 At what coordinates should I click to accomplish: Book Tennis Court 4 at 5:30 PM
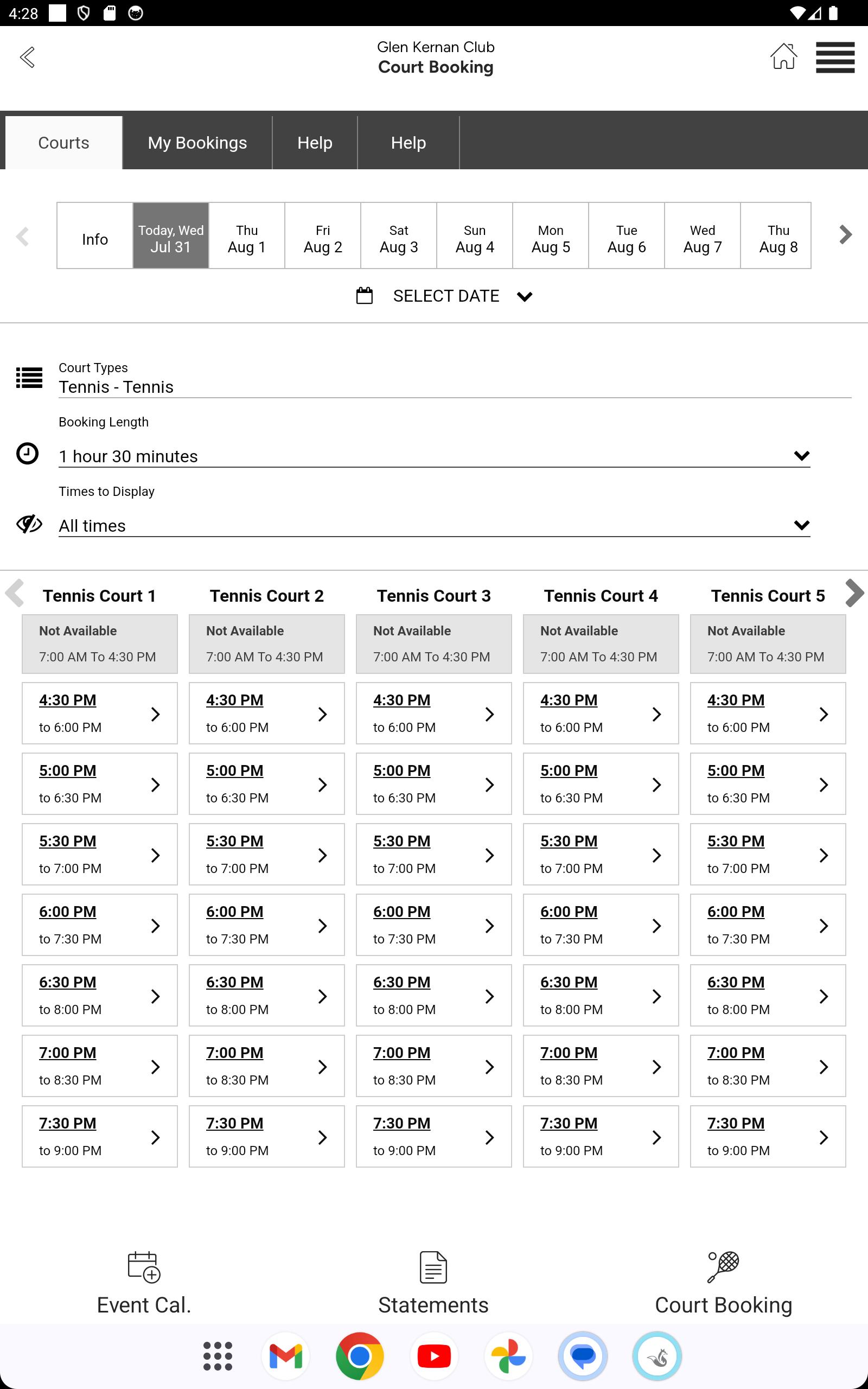pyautogui.click(x=601, y=854)
